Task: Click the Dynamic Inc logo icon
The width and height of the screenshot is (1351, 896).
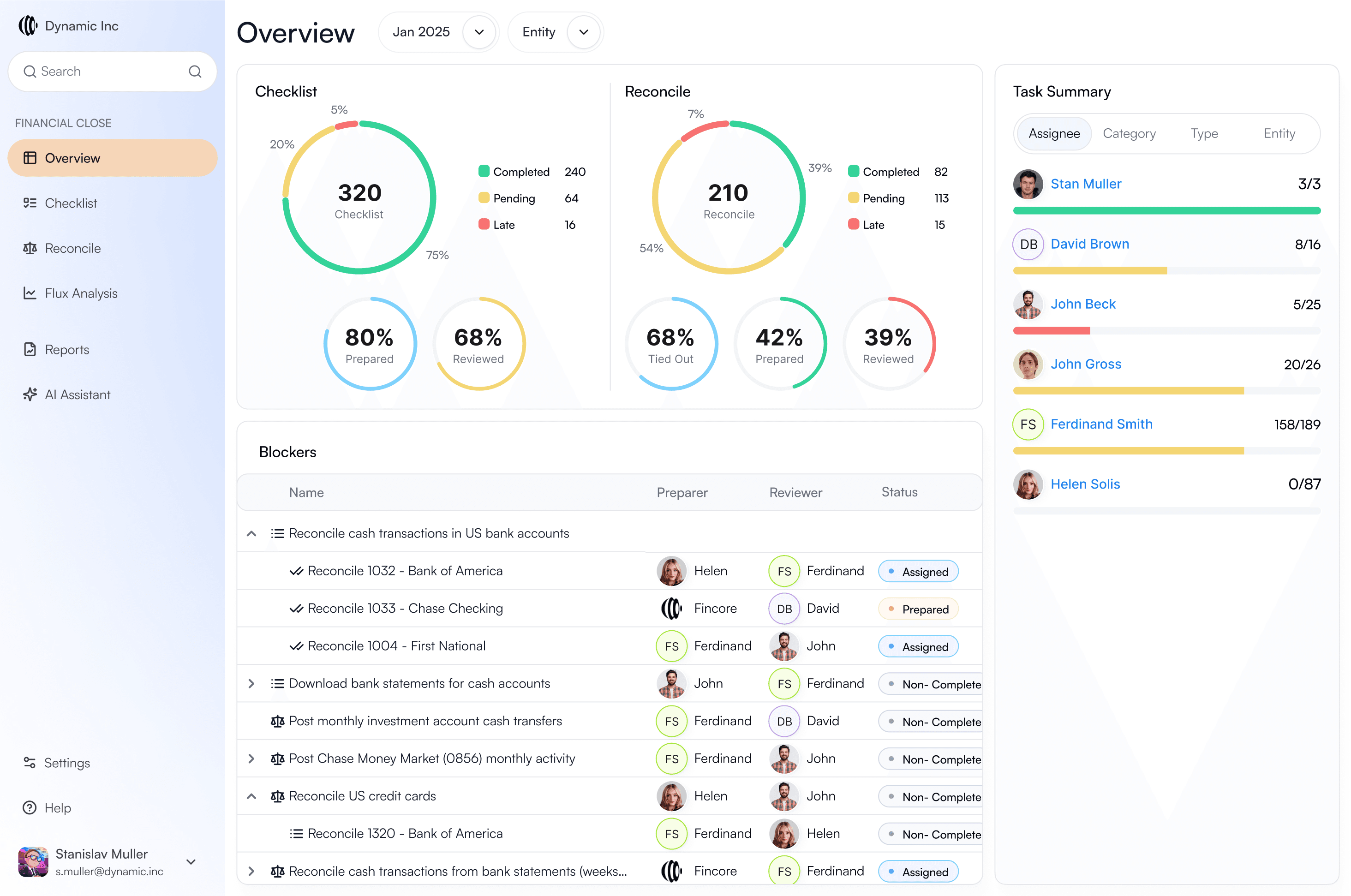Action: (x=28, y=26)
